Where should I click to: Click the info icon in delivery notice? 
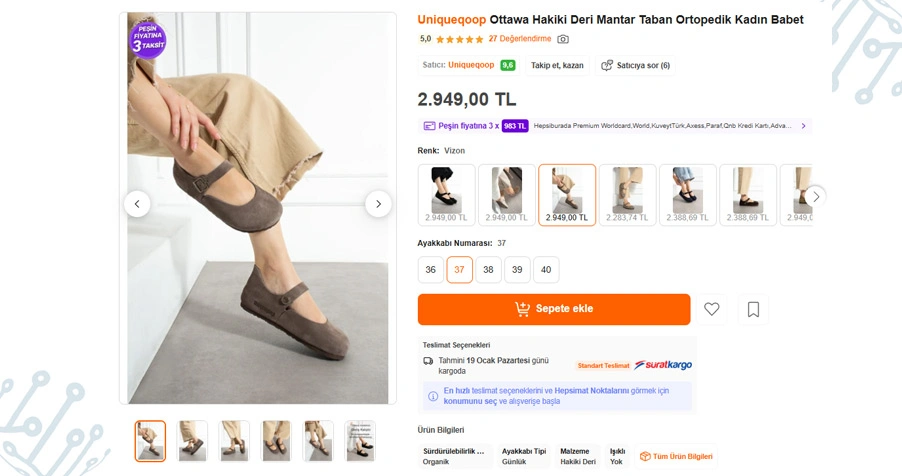pos(433,396)
